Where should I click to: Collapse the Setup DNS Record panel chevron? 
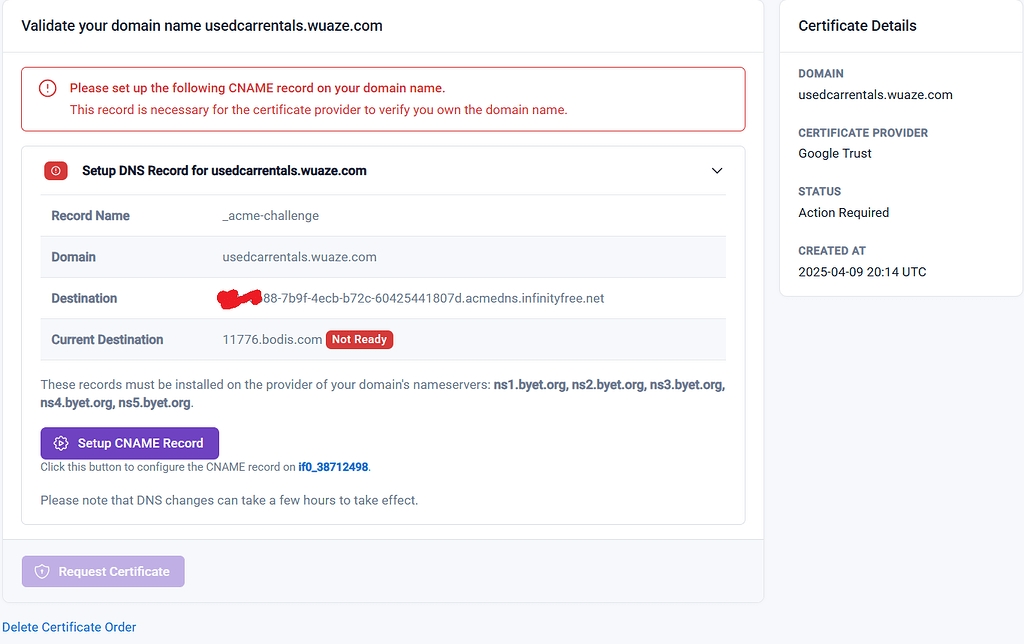point(717,171)
